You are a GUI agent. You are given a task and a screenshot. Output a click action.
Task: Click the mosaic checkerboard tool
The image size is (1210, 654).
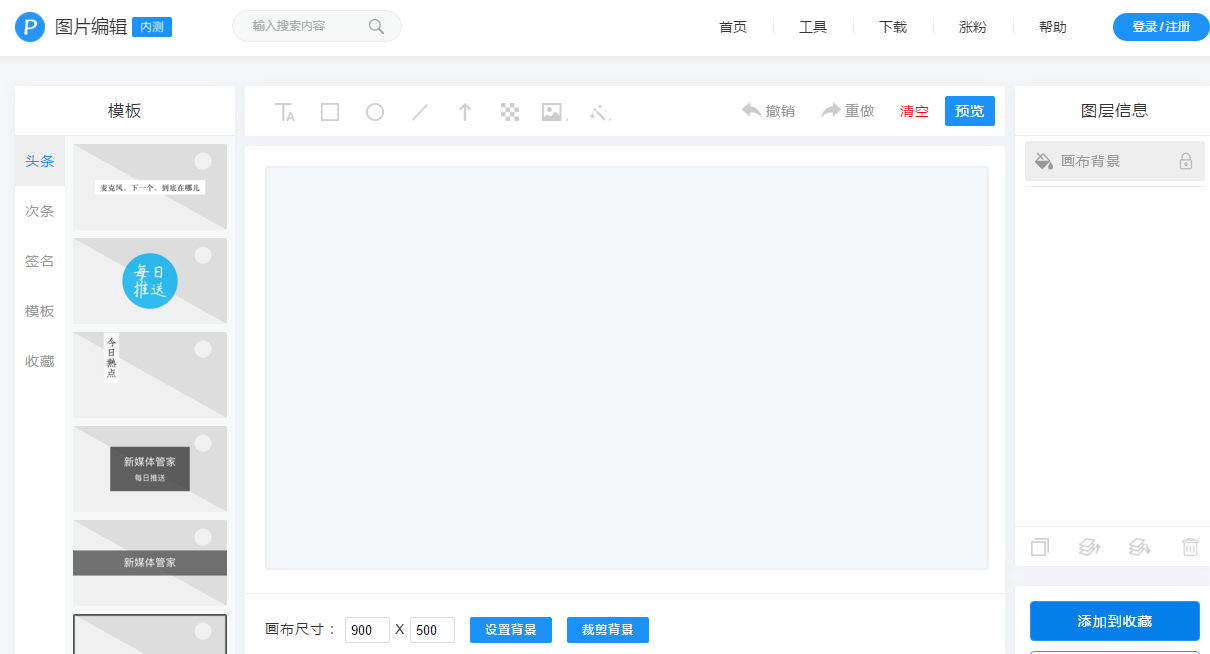pos(510,112)
